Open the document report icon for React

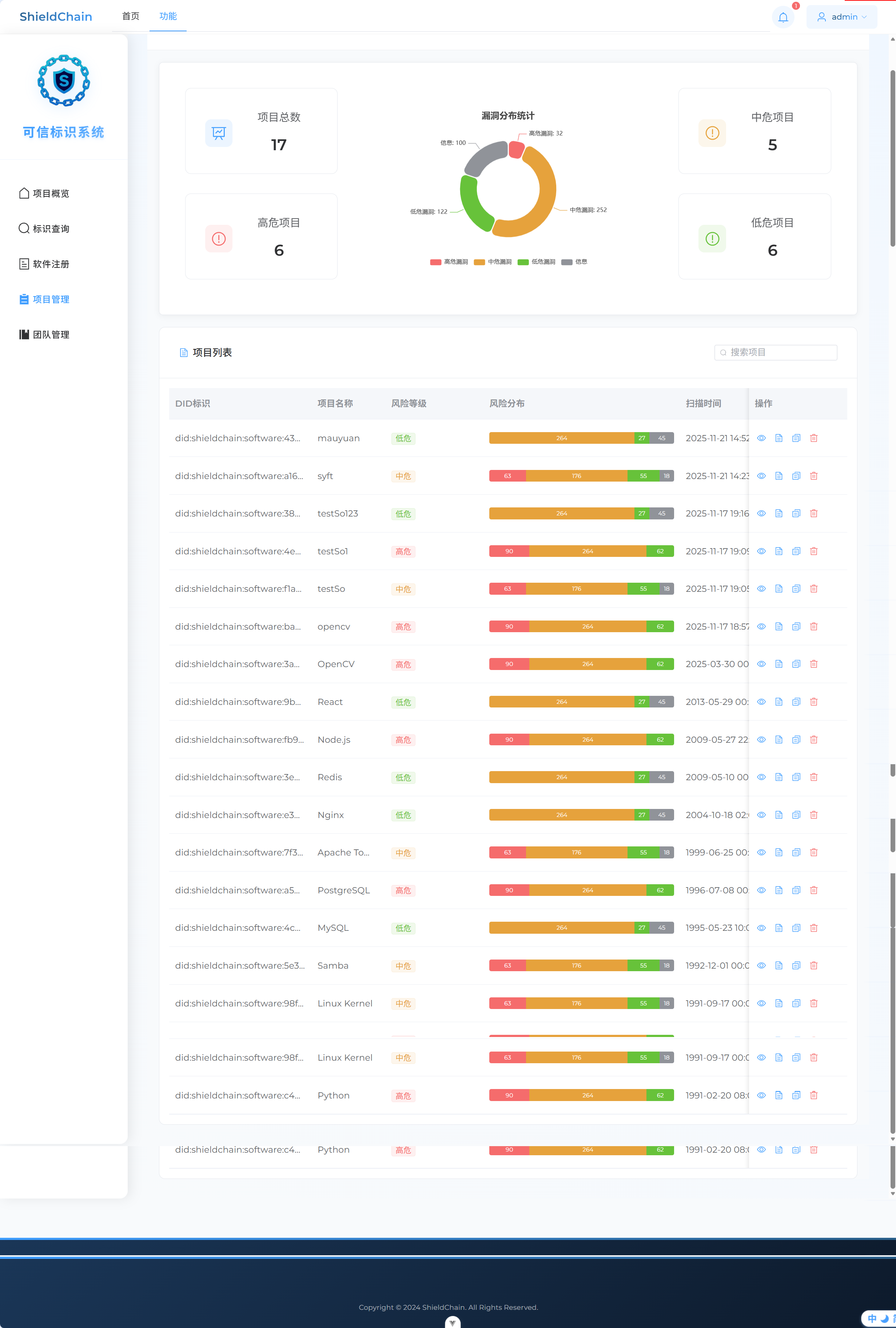pos(778,702)
